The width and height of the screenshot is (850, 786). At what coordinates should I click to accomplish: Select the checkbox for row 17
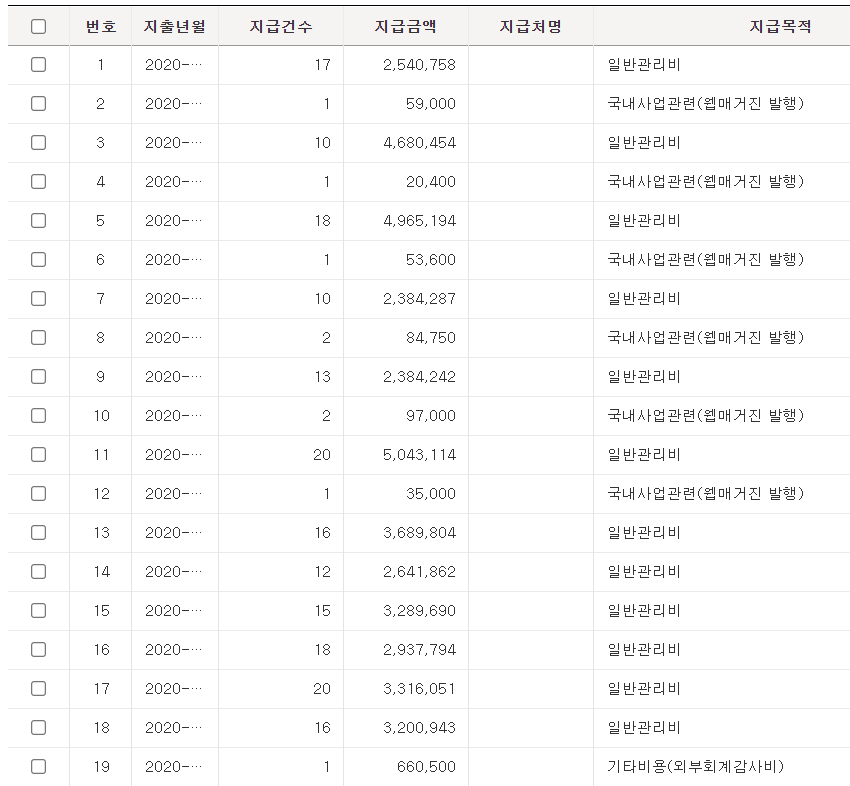38,689
